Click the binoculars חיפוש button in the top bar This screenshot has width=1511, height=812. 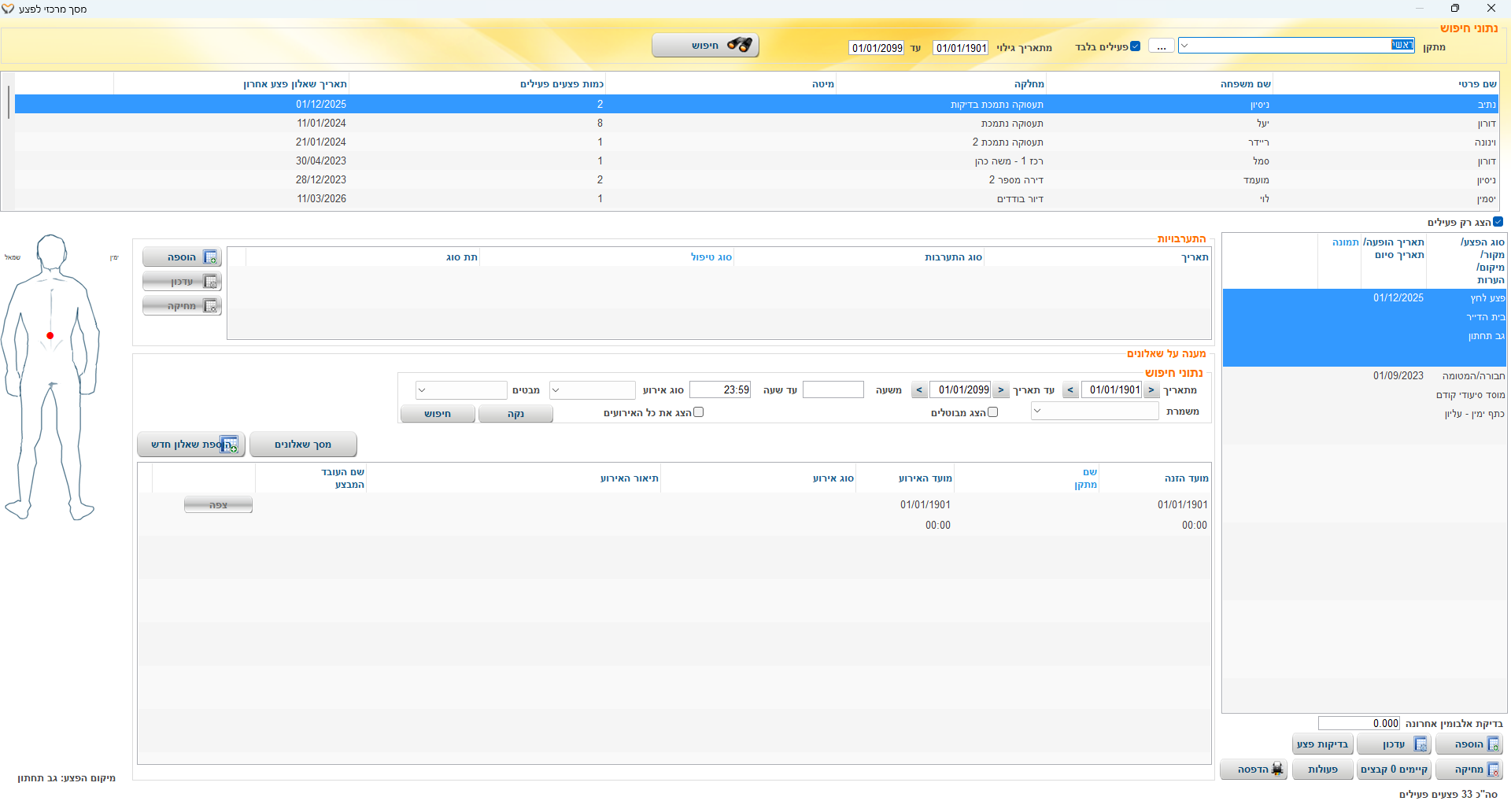(705, 46)
